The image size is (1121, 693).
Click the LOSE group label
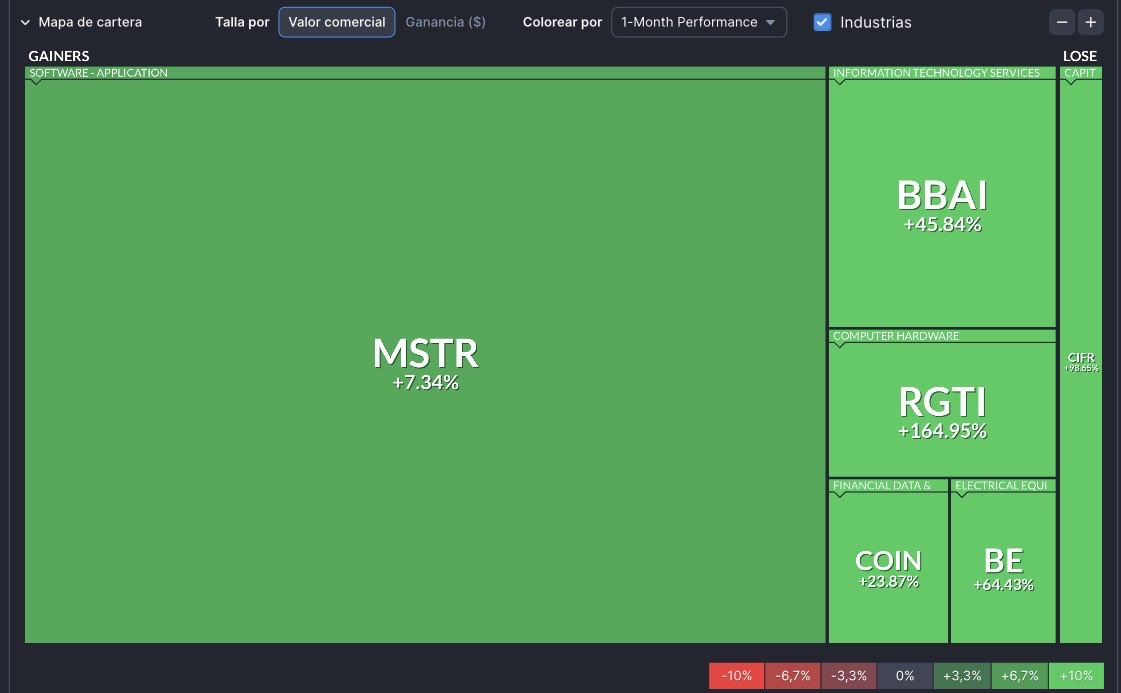click(x=1080, y=56)
